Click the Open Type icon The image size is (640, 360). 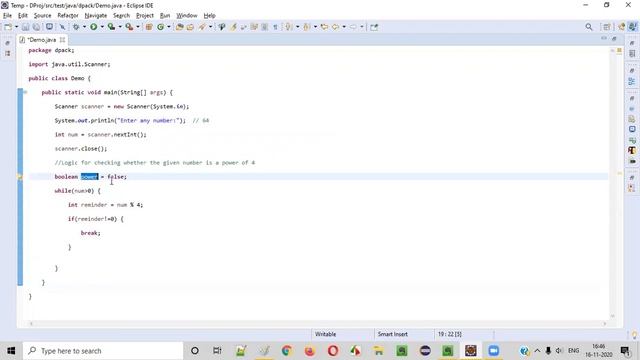tap(180, 27)
